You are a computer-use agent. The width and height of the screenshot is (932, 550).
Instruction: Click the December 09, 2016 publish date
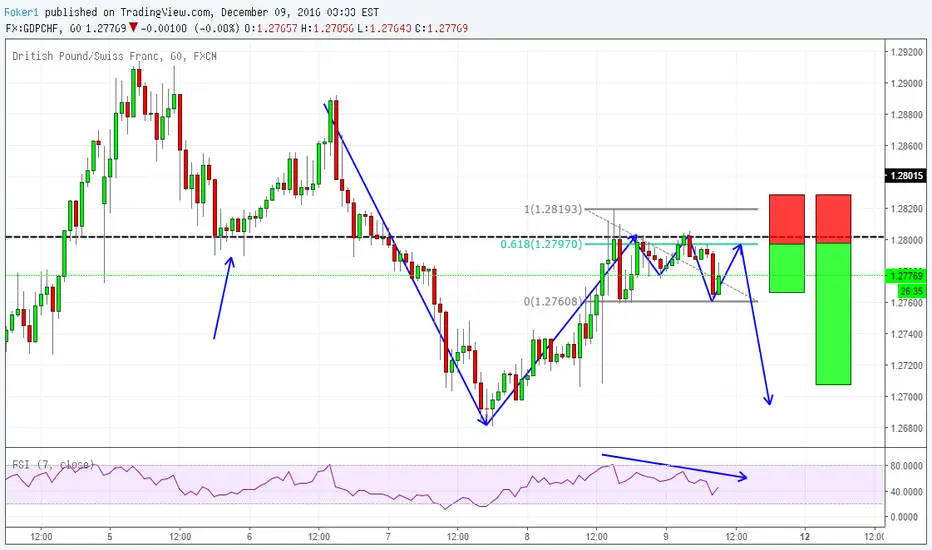(x=272, y=12)
